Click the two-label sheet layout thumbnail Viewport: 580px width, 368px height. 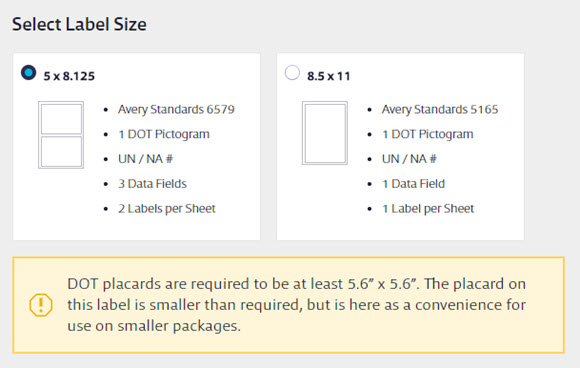click(61, 135)
